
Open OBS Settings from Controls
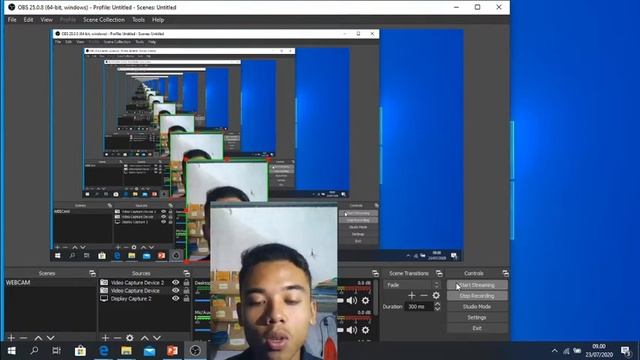coord(477,317)
